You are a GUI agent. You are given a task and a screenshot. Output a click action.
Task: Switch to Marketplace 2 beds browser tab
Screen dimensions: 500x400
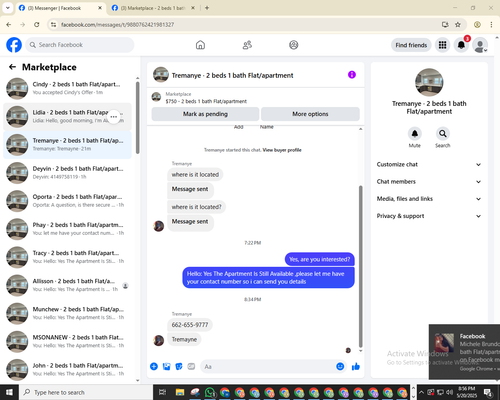point(153,8)
